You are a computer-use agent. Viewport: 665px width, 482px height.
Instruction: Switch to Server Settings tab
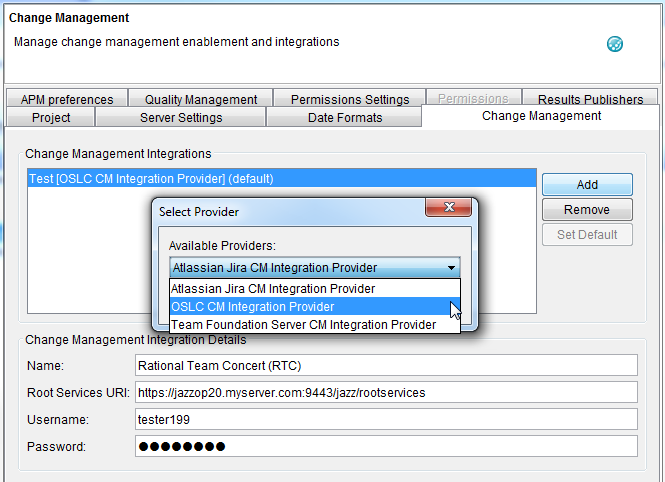pyautogui.click(x=181, y=117)
